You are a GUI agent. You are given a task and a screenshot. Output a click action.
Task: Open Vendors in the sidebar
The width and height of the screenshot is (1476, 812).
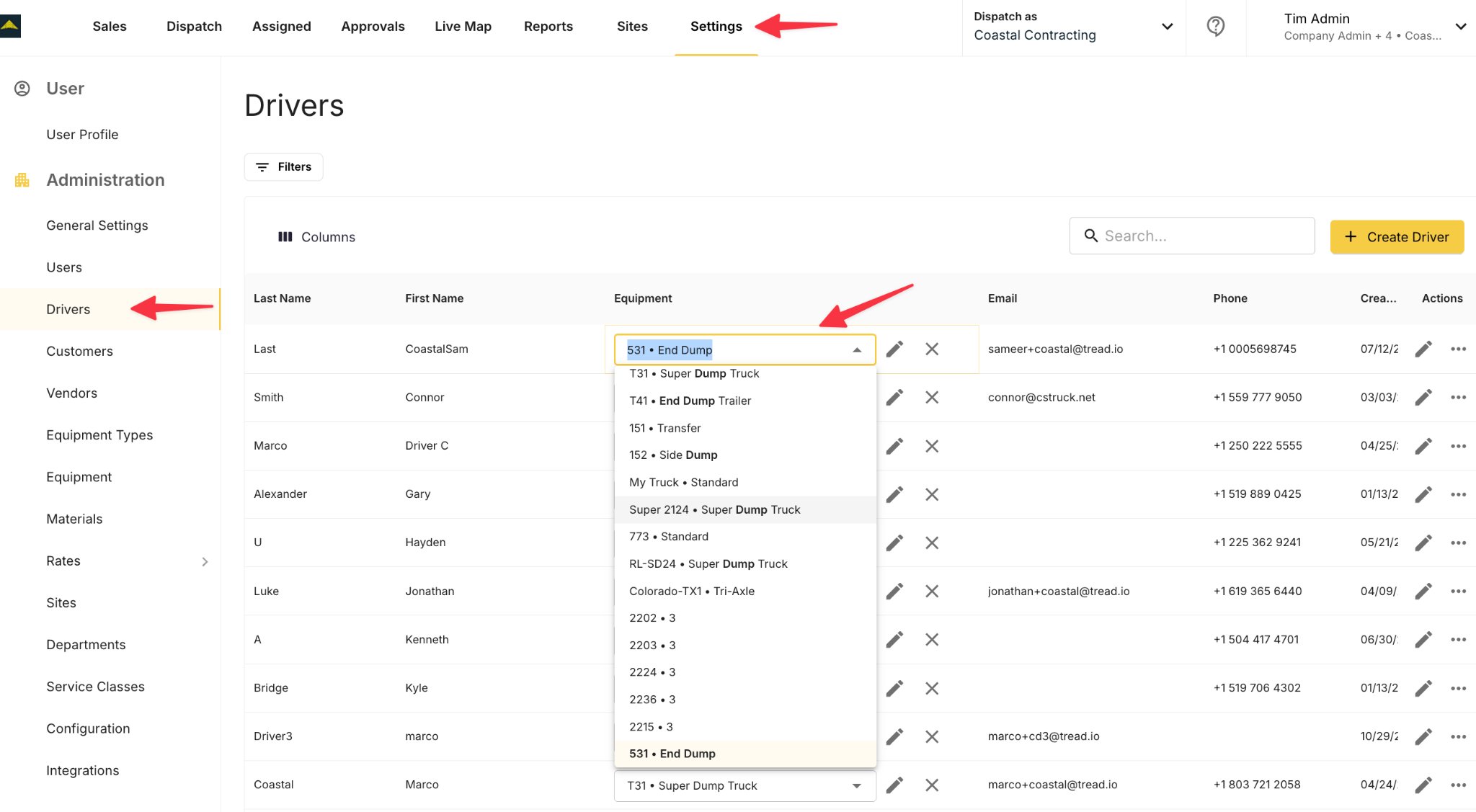72,393
